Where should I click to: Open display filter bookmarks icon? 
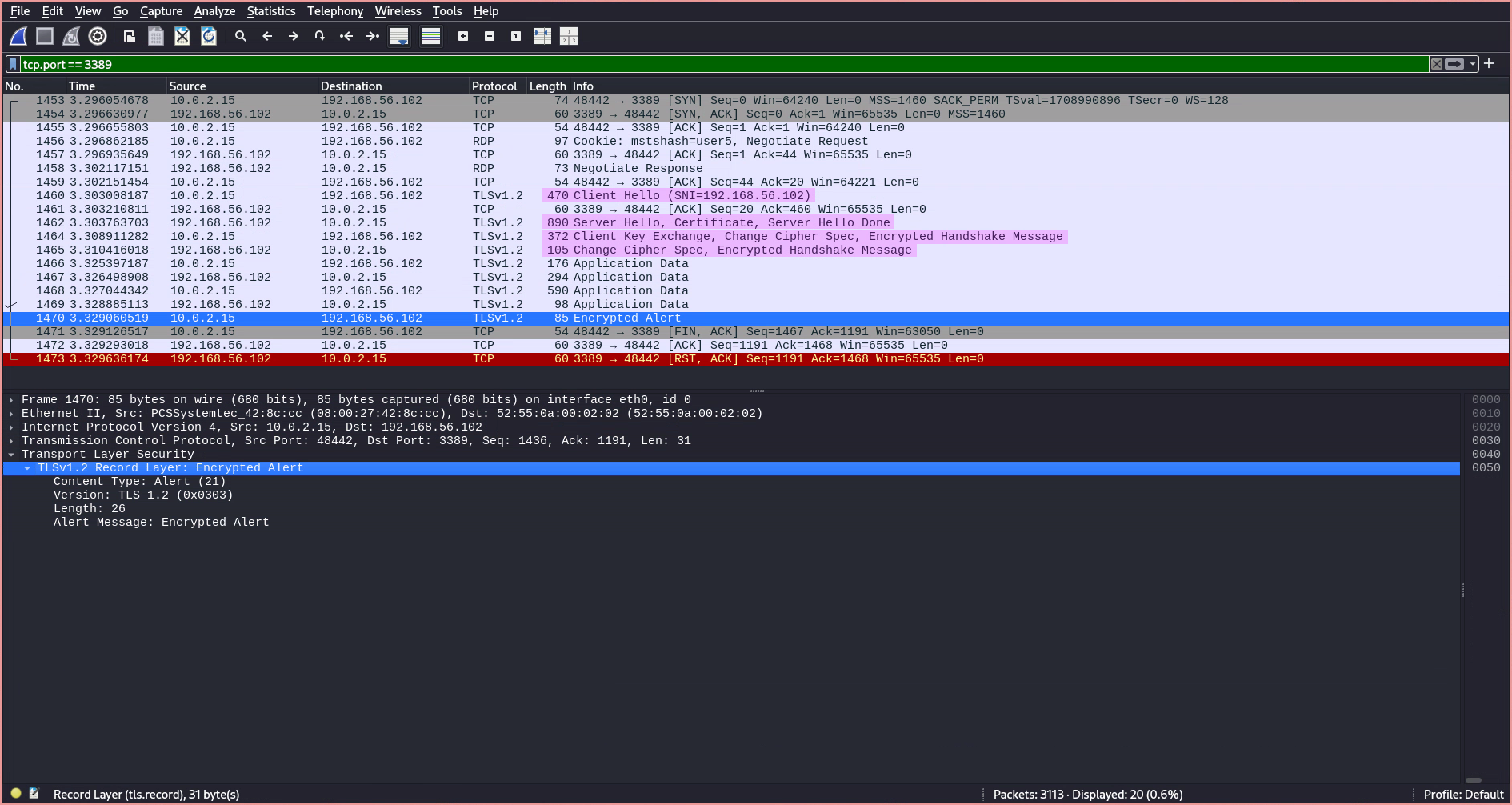(13, 64)
